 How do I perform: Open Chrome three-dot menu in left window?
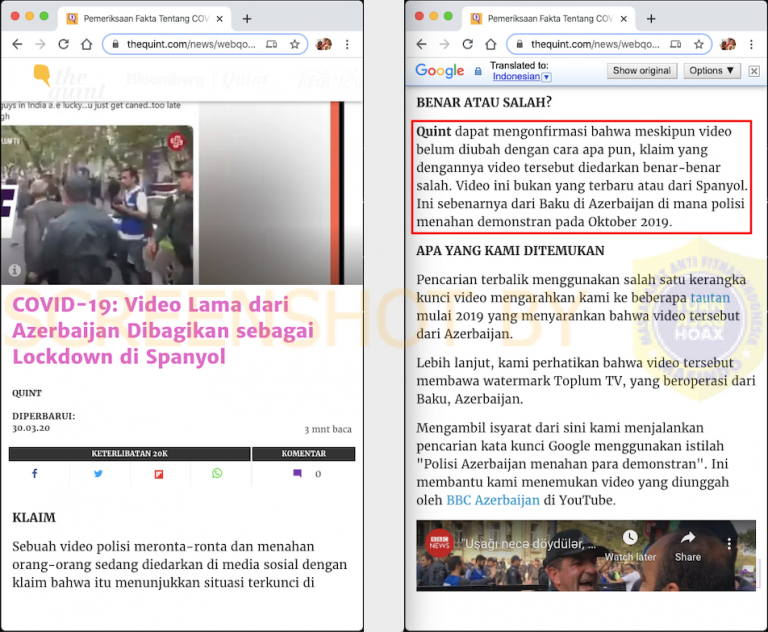pos(347,45)
